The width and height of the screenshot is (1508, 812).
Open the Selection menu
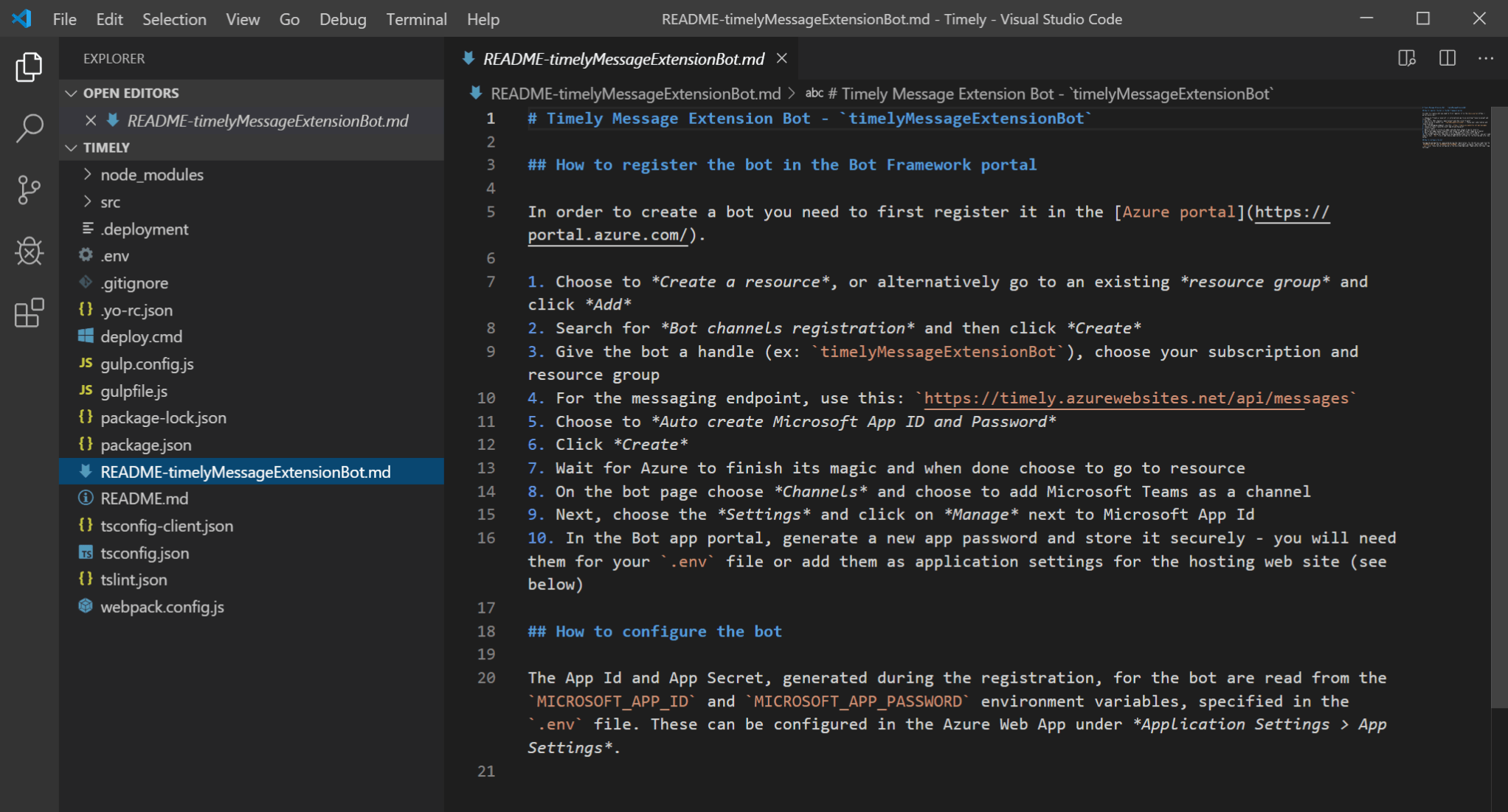174,19
